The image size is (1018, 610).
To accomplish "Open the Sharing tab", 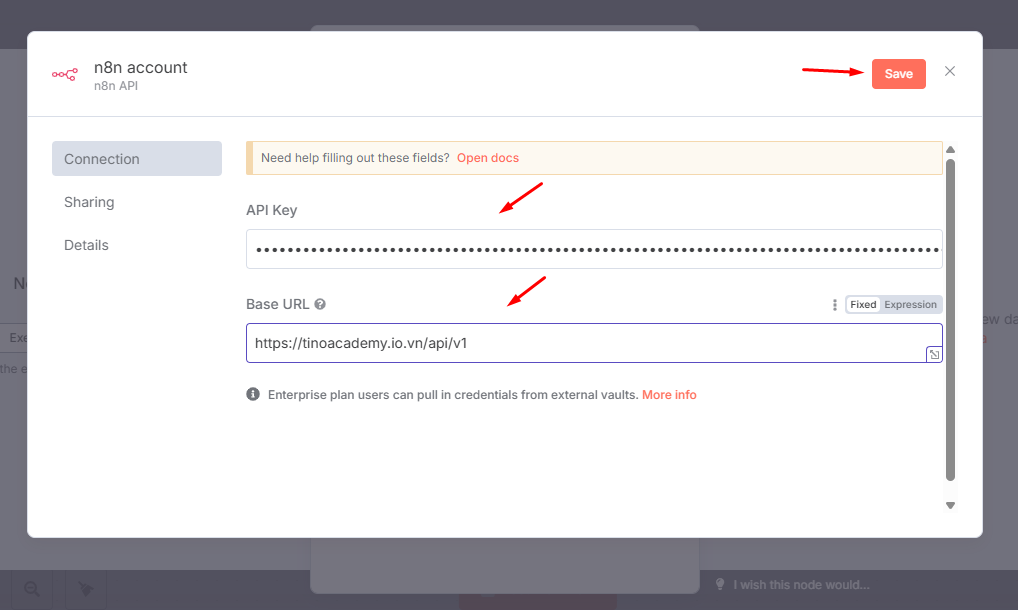I will tap(89, 202).
